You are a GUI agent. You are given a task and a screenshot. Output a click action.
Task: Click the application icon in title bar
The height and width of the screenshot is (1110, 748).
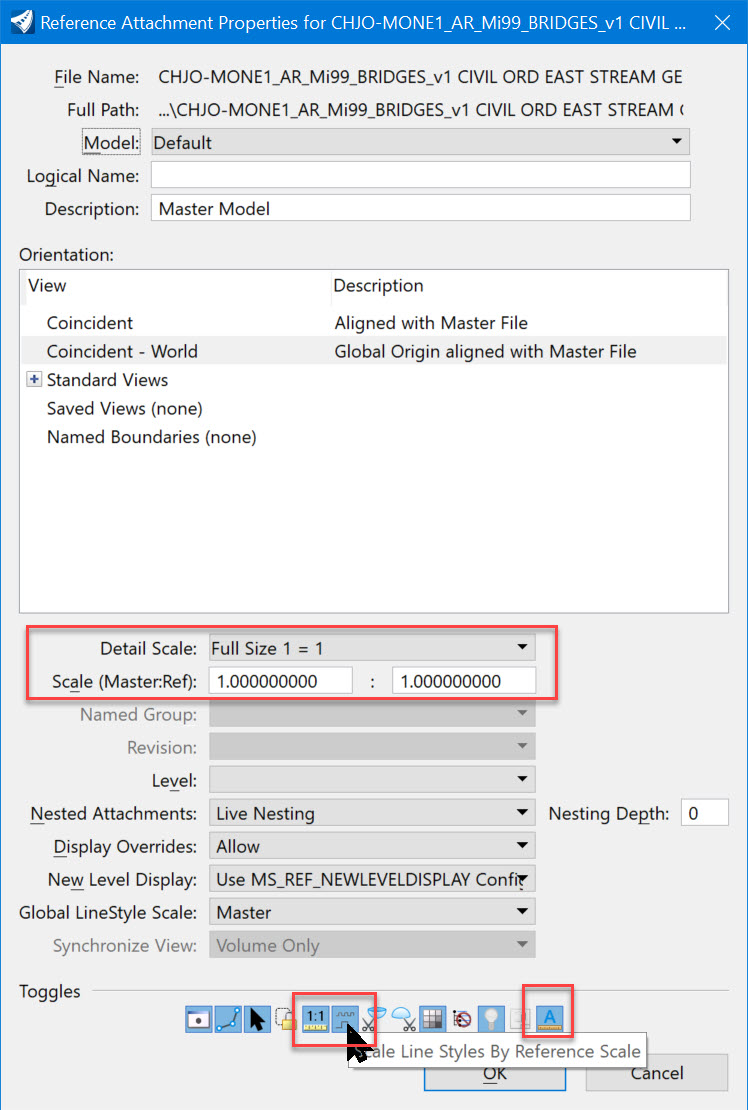(21, 22)
